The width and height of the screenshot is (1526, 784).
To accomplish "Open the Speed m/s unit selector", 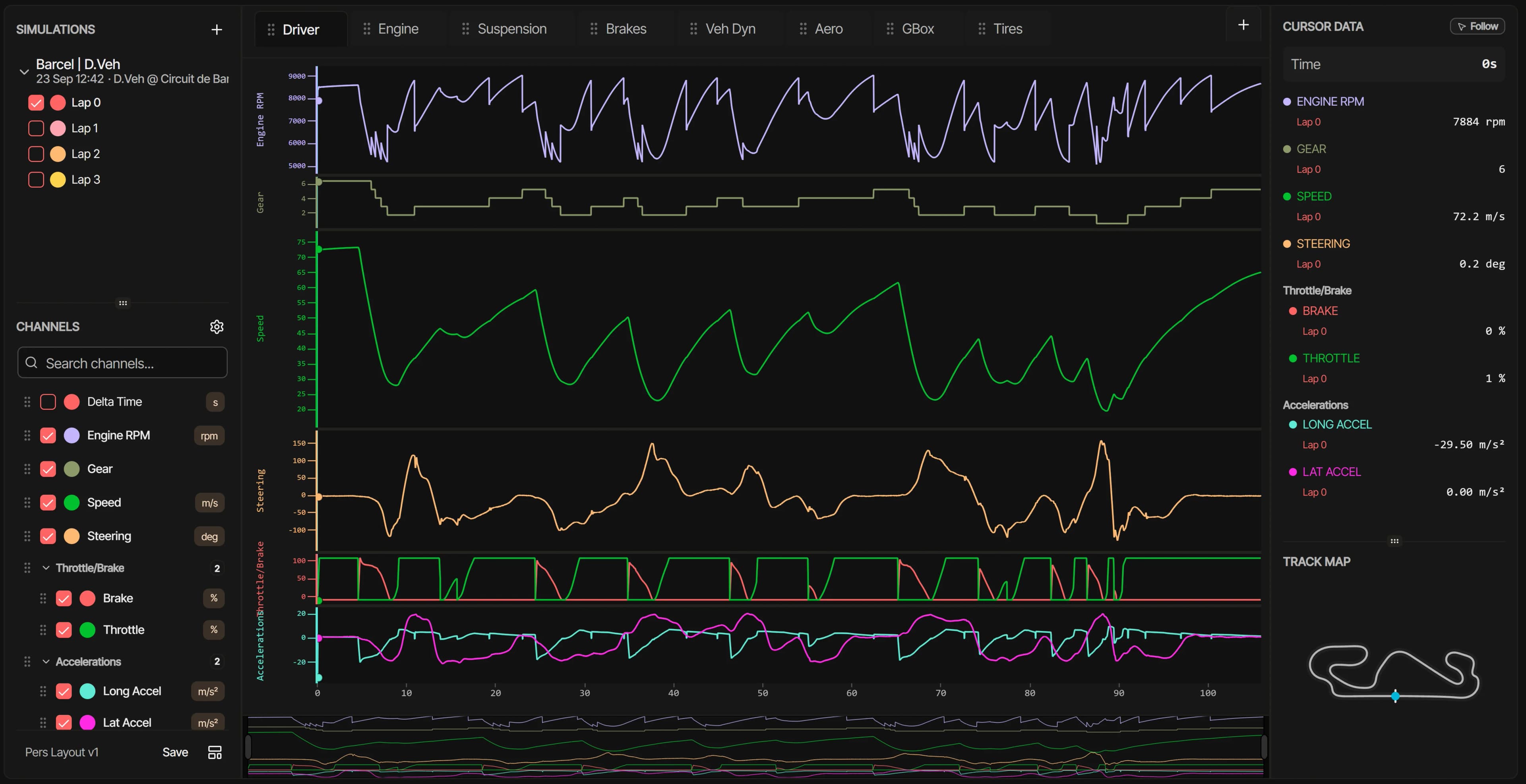I will pos(210,503).
